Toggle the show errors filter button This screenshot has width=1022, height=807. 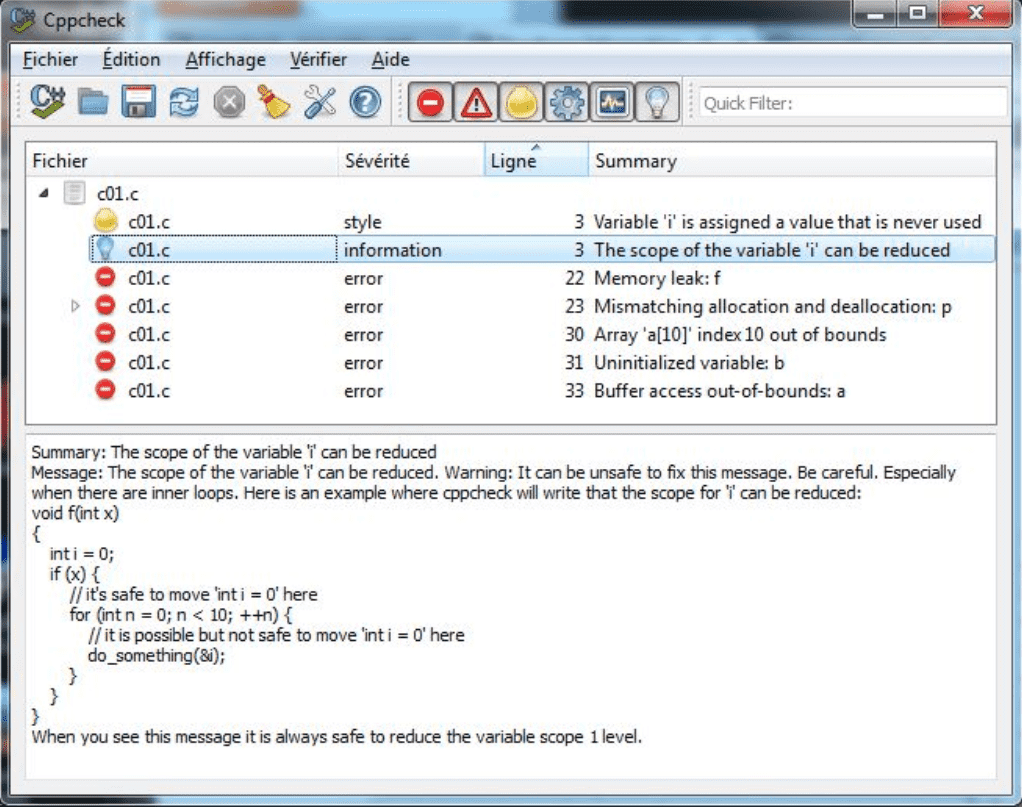point(431,102)
